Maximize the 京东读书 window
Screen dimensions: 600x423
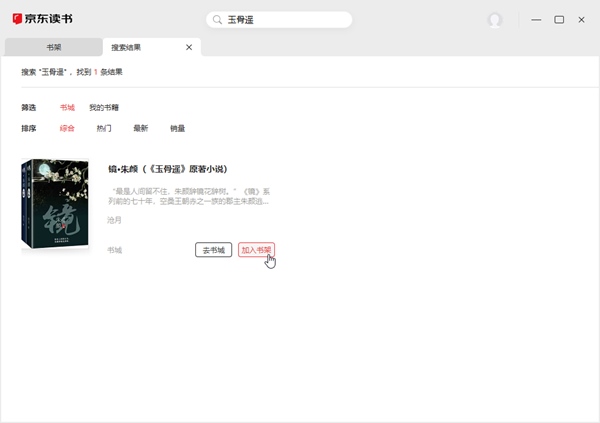[559, 20]
